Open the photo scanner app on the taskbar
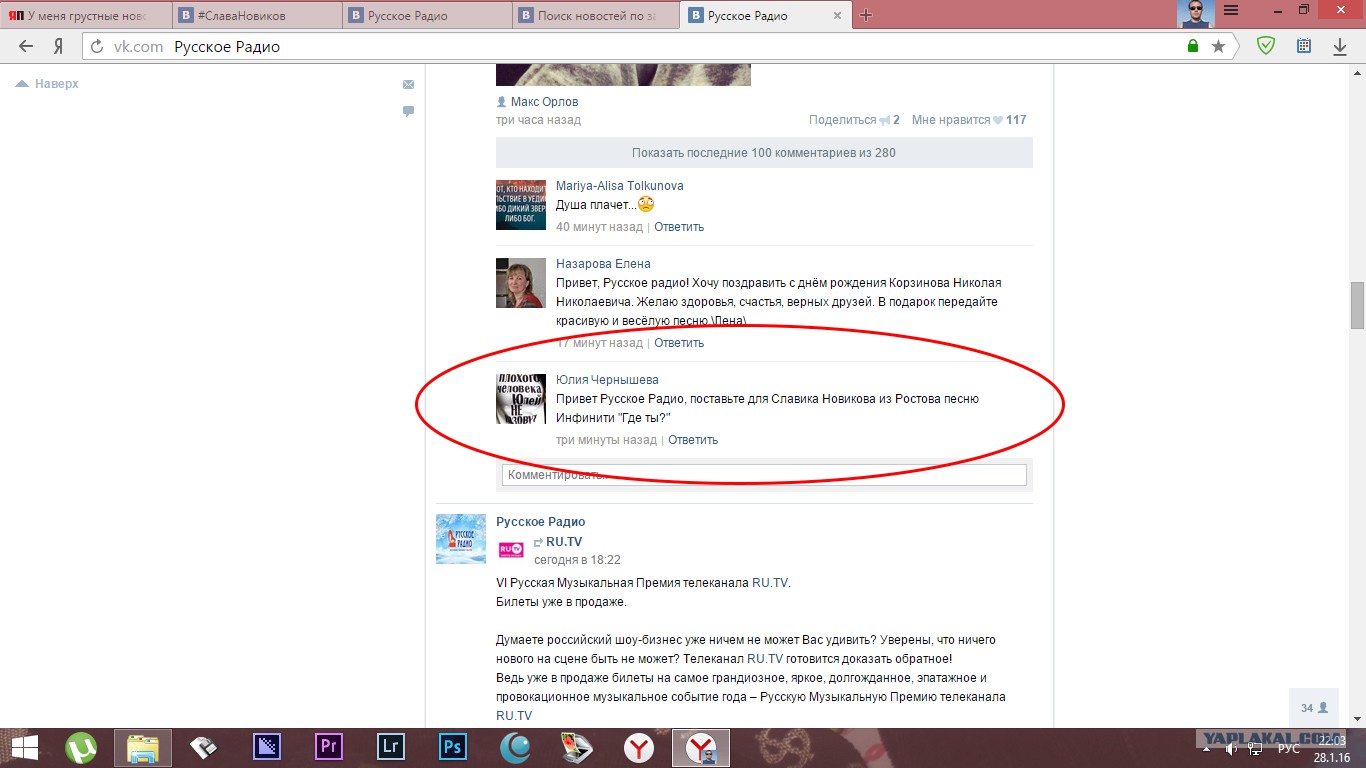 click(x=577, y=748)
